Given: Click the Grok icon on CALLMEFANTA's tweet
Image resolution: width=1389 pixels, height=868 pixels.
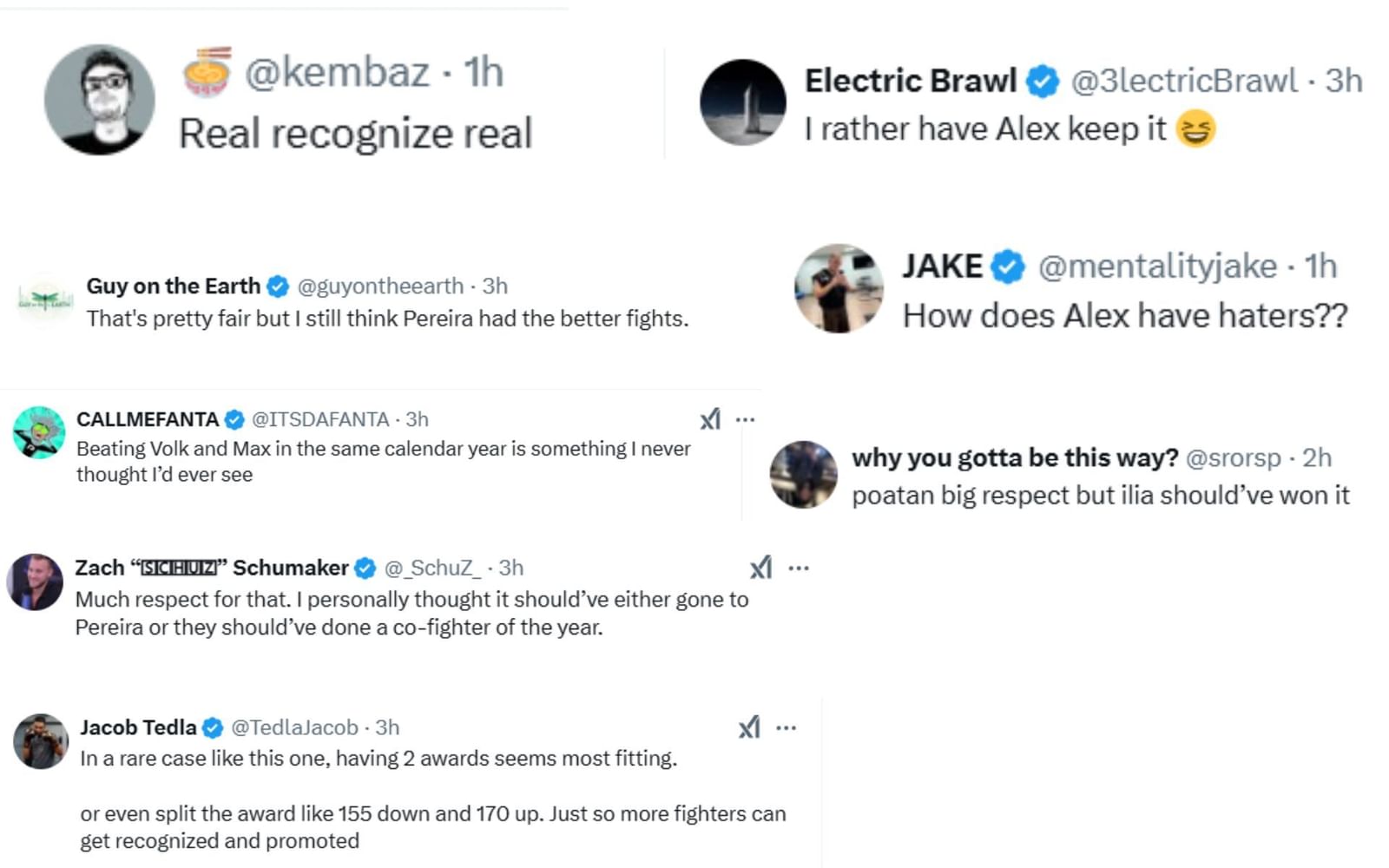Looking at the screenshot, I should [712, 419].
